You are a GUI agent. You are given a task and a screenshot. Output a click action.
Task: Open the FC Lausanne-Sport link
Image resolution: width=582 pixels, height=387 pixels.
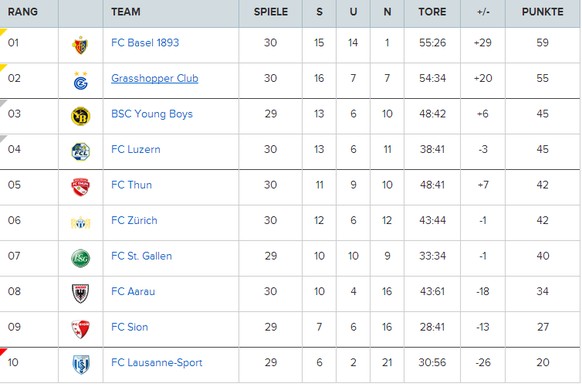(x=156, y=363)
